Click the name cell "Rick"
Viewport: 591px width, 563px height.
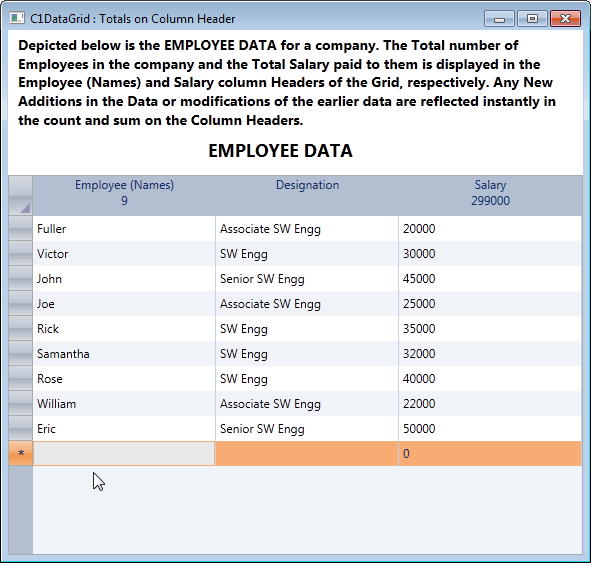[x=124, y=328]
